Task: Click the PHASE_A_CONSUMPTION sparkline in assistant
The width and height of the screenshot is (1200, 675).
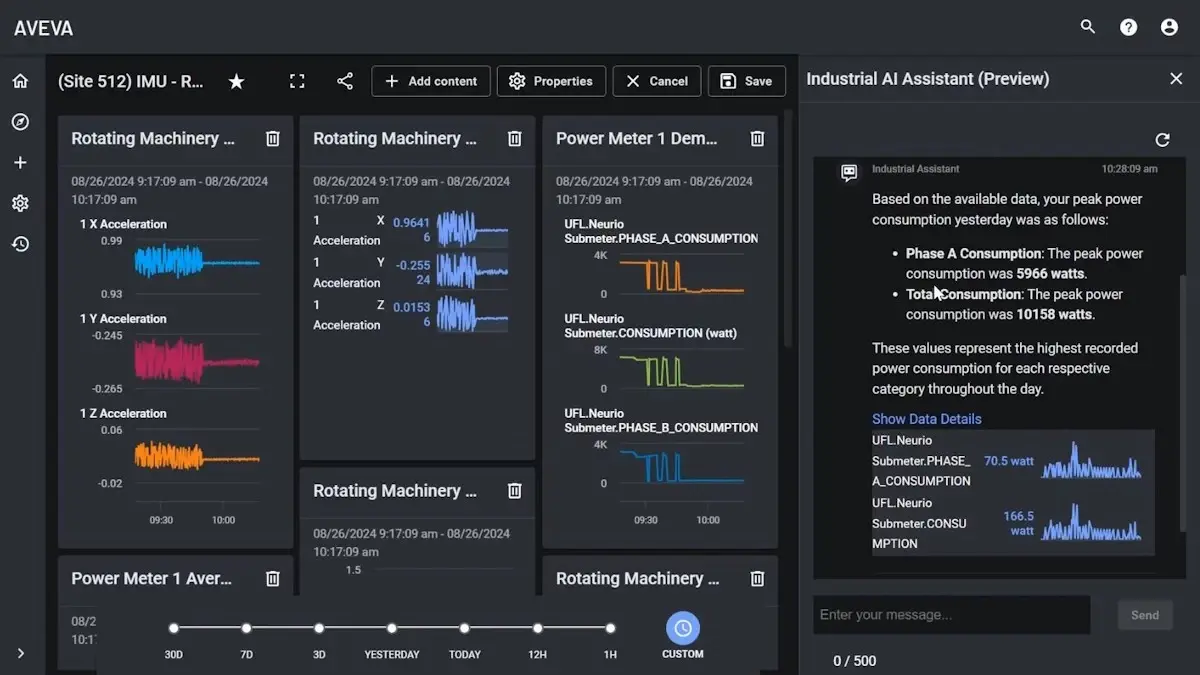Action: click(1091, 462)
